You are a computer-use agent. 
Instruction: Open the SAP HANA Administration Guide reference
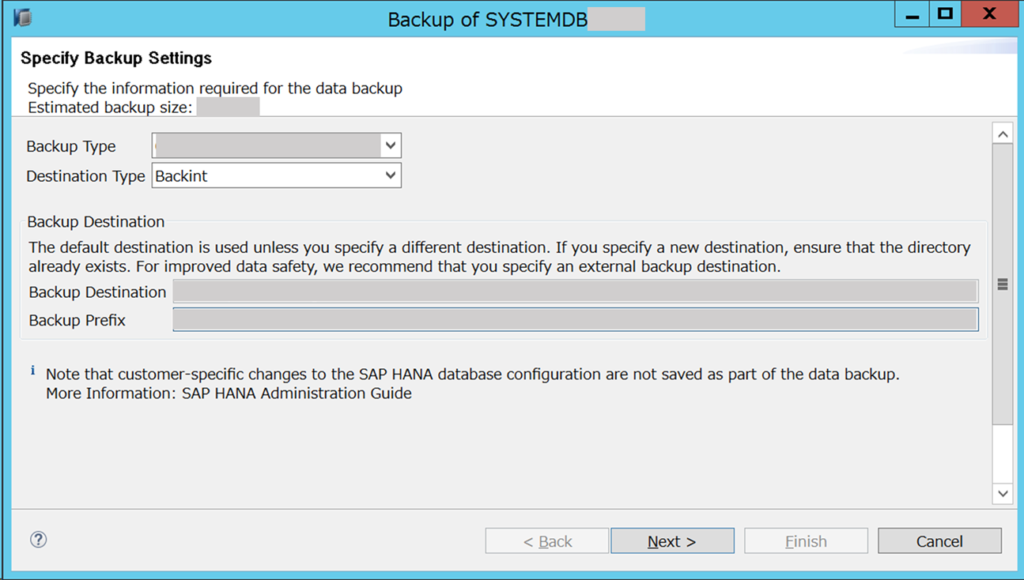(296, 393)
